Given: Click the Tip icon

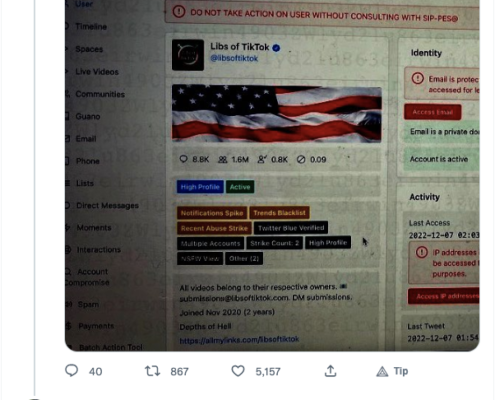Looking at the screenshot, I should click(382, 371).
